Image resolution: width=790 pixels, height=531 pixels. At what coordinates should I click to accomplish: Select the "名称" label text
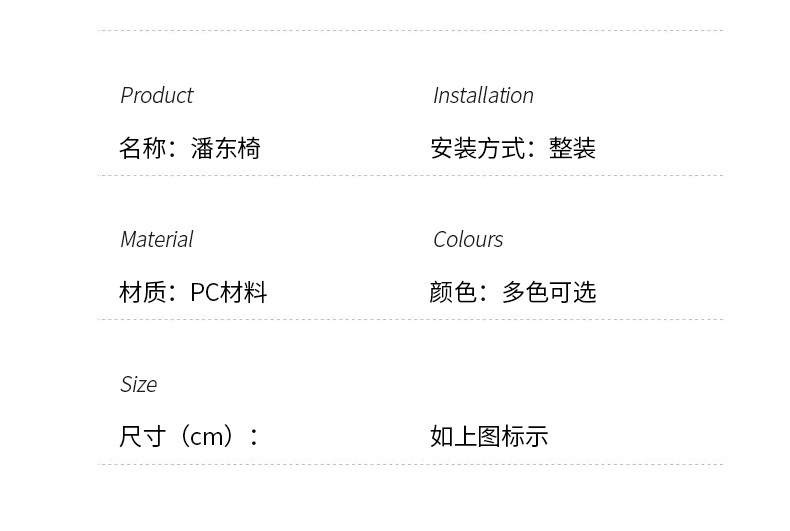pyautogui.click(x=142, y=149)
